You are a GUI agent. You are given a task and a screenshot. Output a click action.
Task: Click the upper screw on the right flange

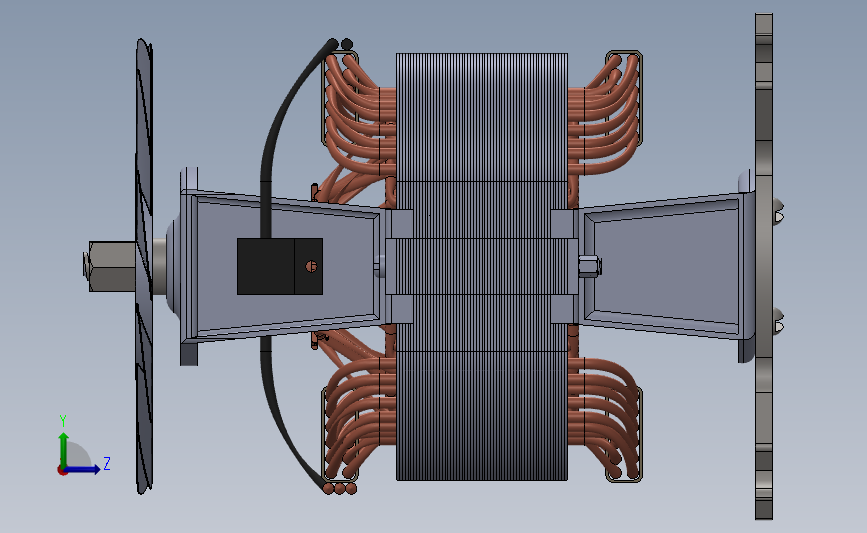click(778, 211)
